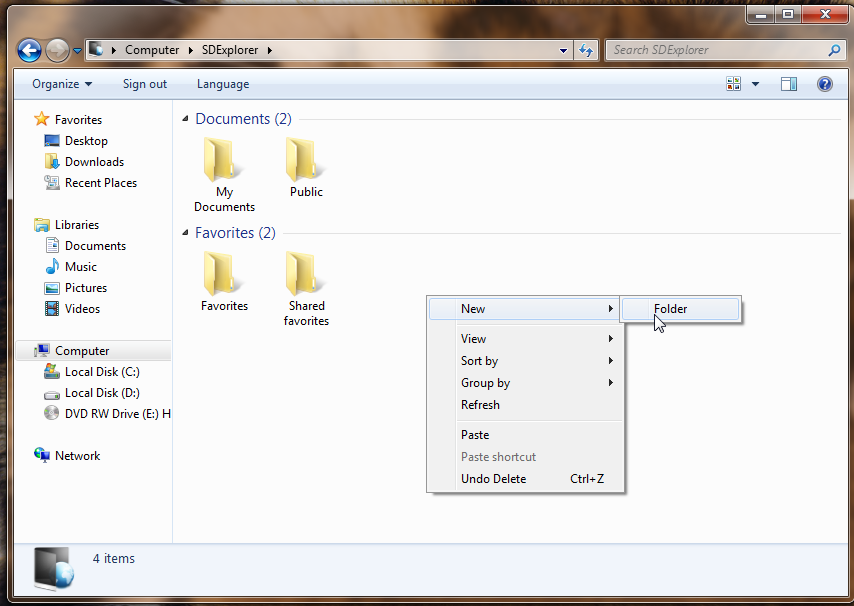The width and height of the screenshot is (854, 606).
Task: Click the search magnifier icon
Action: tap(834, 50)
